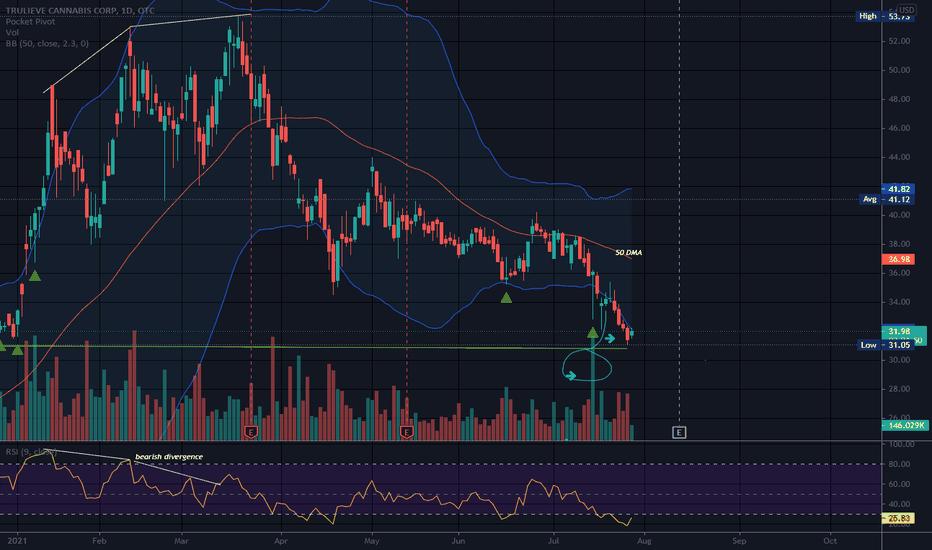The width and height of the screenshot is (932, 550).
Task: Select the 'bearish divergence' text annotation
Action: [x=169, y=457]
